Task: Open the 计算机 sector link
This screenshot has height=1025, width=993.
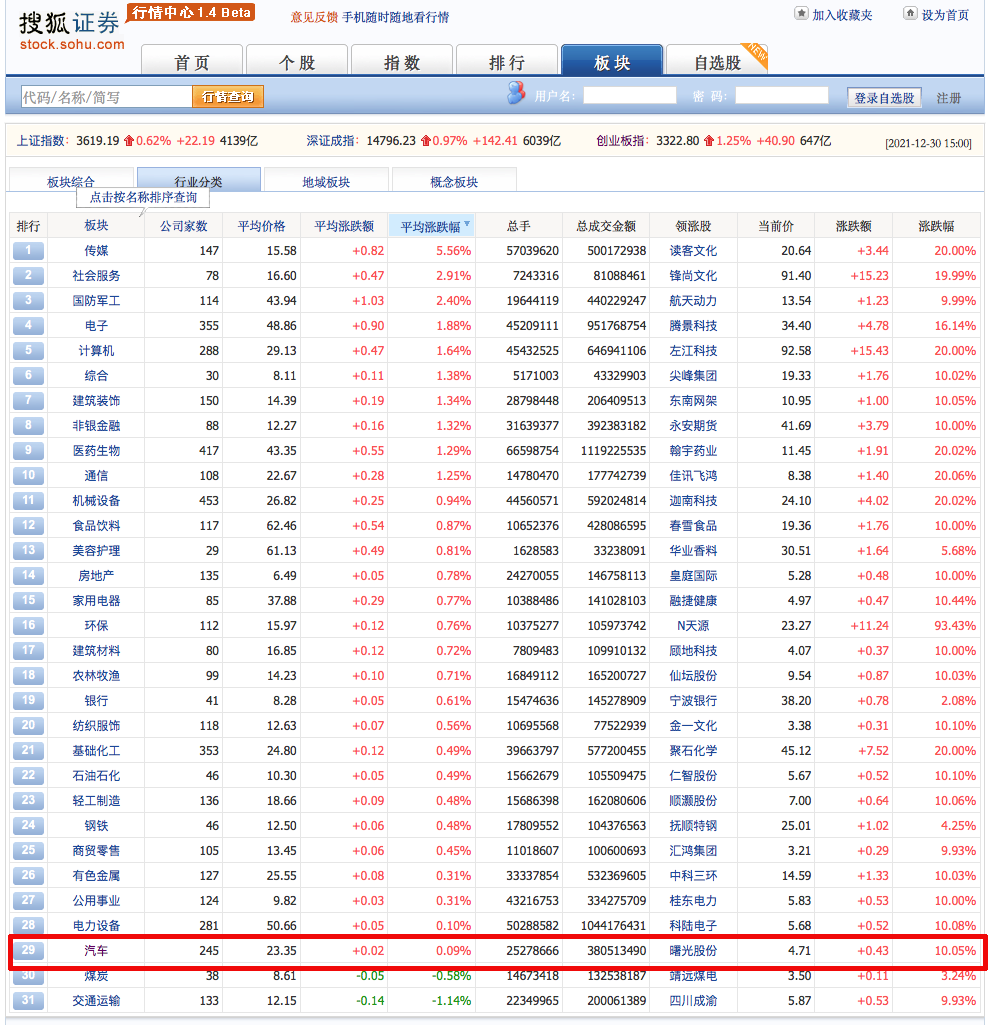Action: [96, 350]
